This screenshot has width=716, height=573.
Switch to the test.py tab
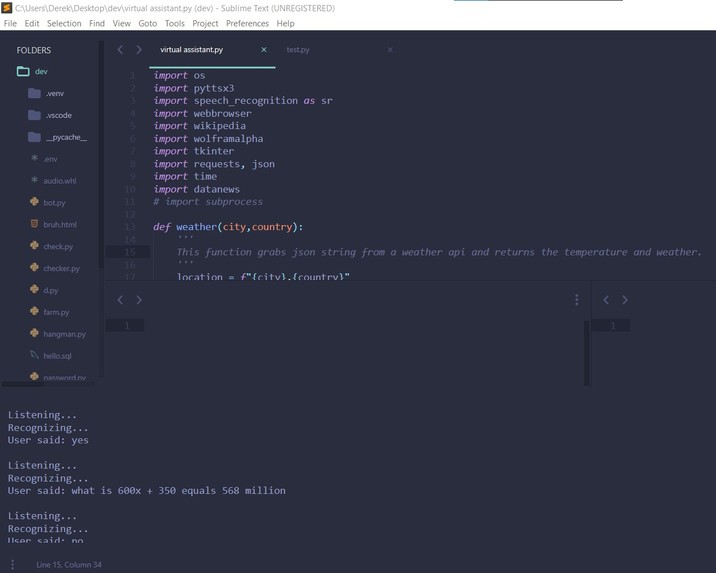[298, 50]
